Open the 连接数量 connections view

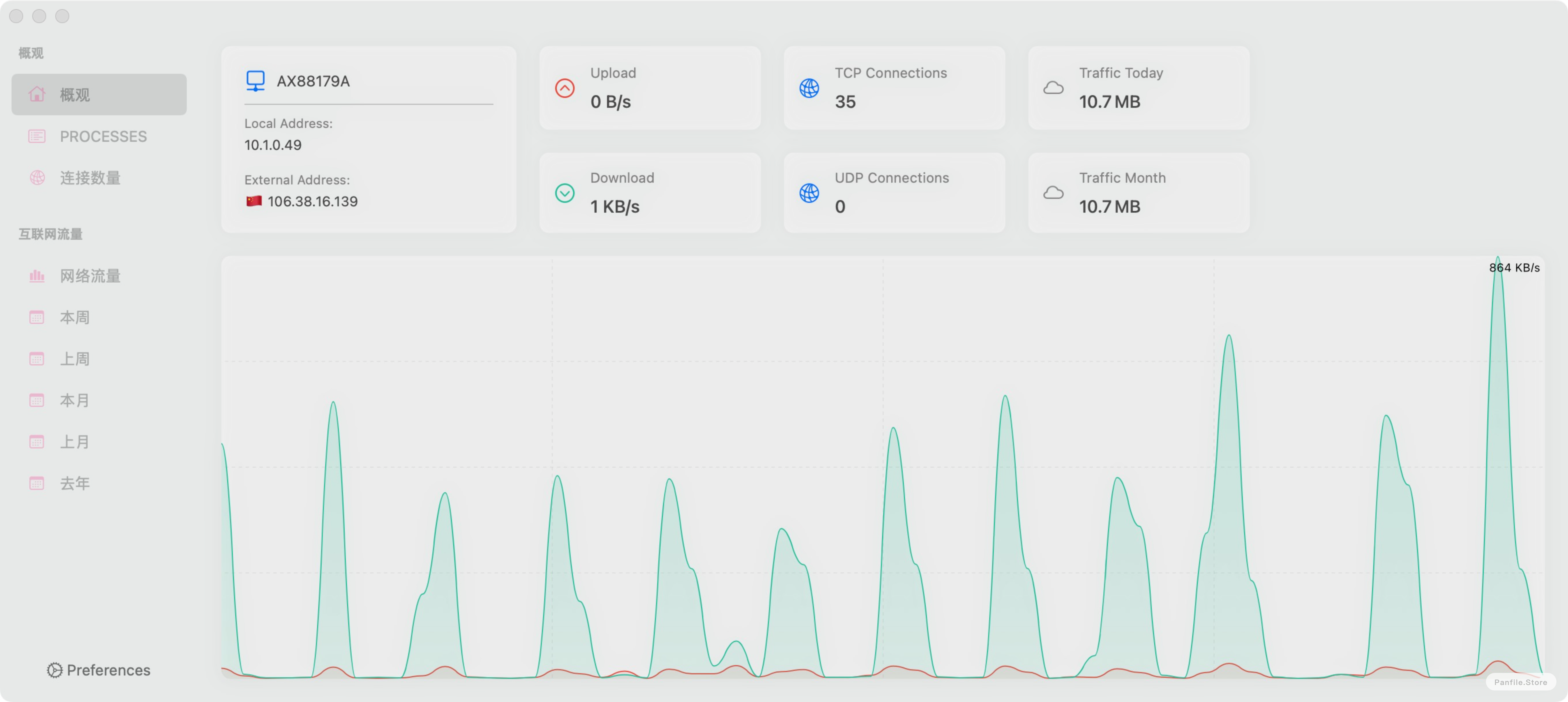click(99, 178)
